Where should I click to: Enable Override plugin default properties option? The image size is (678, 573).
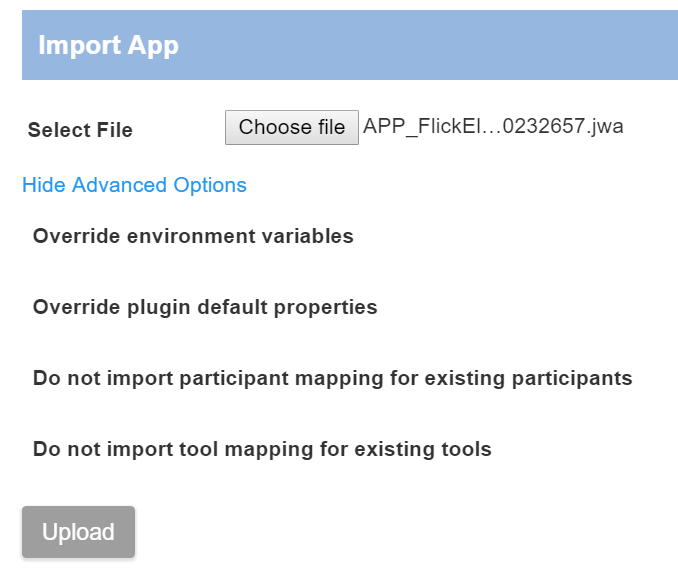point(205,307)
